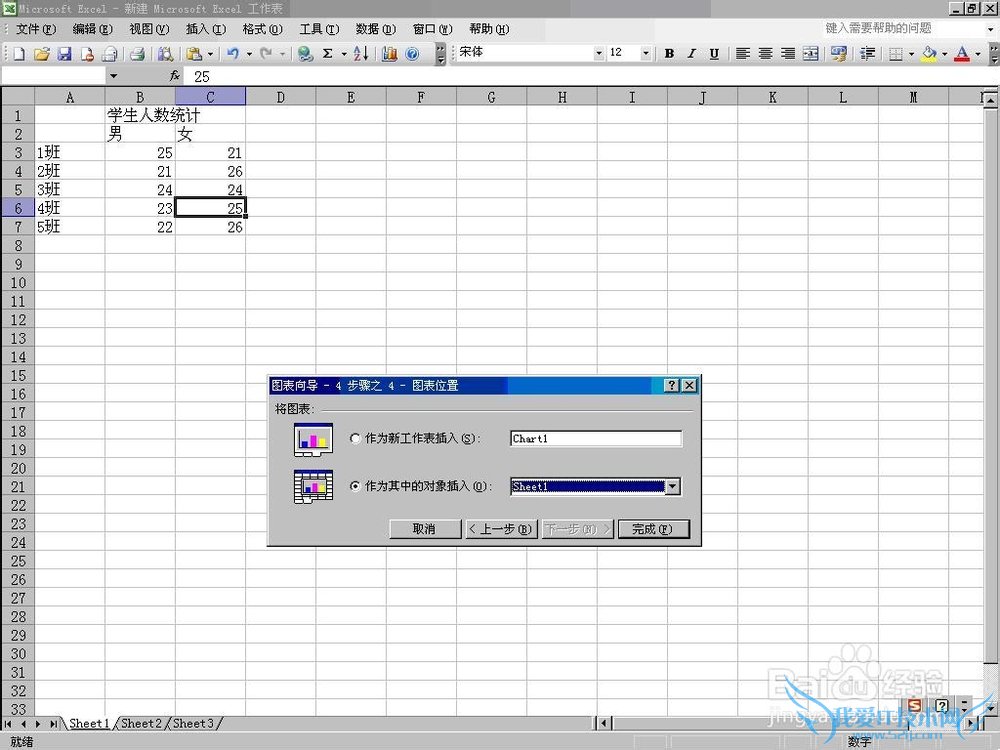Select the 作为新工作表插入 radio button
This screenshot has height=750, width=1000.
pyautogui.click(x=355, y=439)
